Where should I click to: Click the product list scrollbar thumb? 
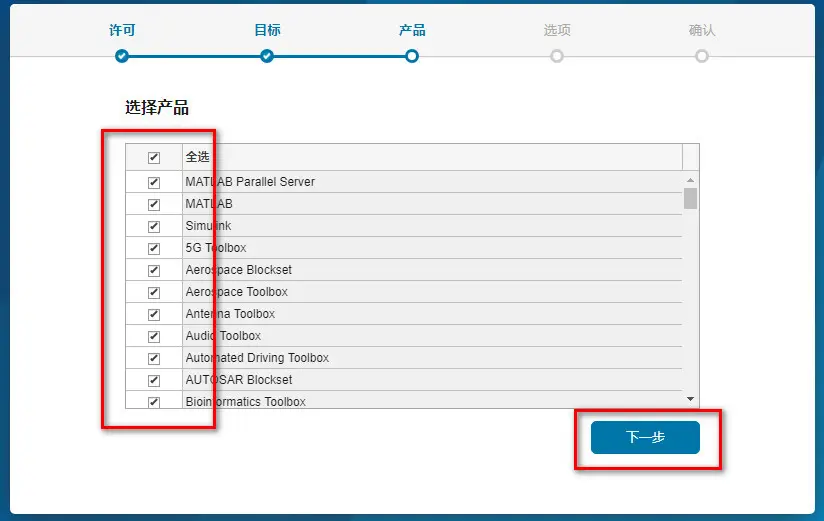(x=691, y=199)
